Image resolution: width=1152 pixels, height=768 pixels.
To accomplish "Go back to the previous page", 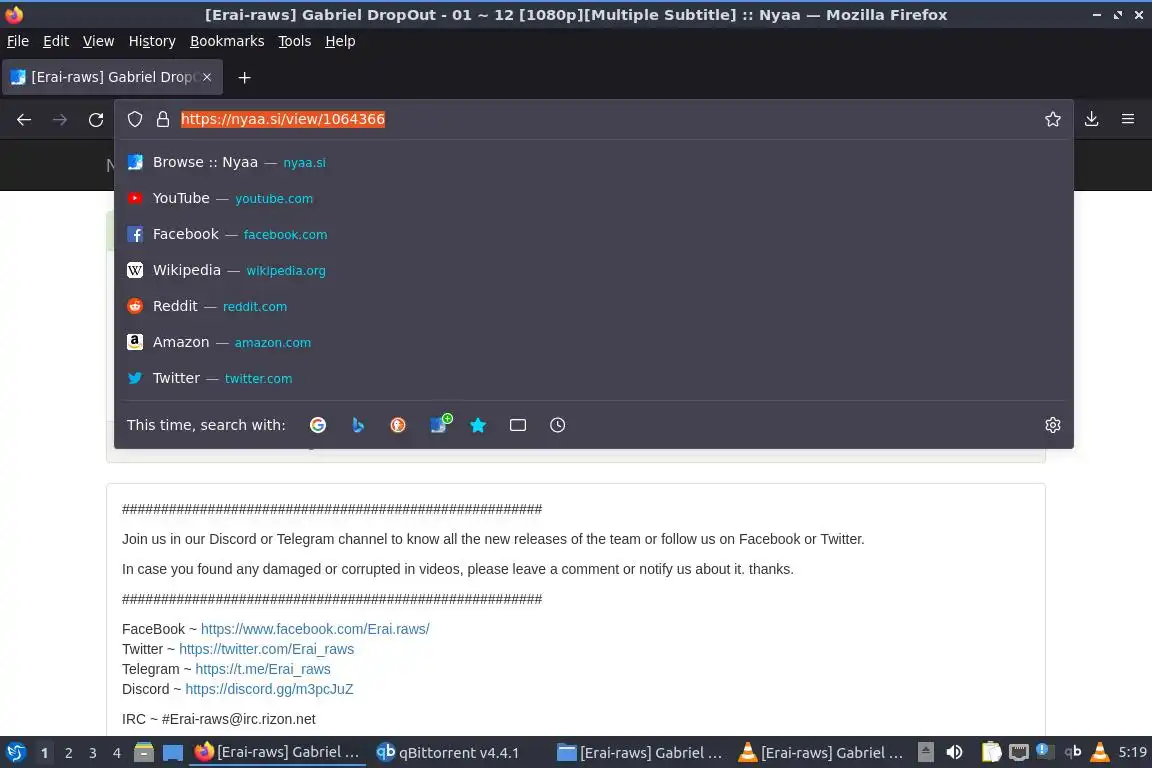I will click(x=24, y=119).
